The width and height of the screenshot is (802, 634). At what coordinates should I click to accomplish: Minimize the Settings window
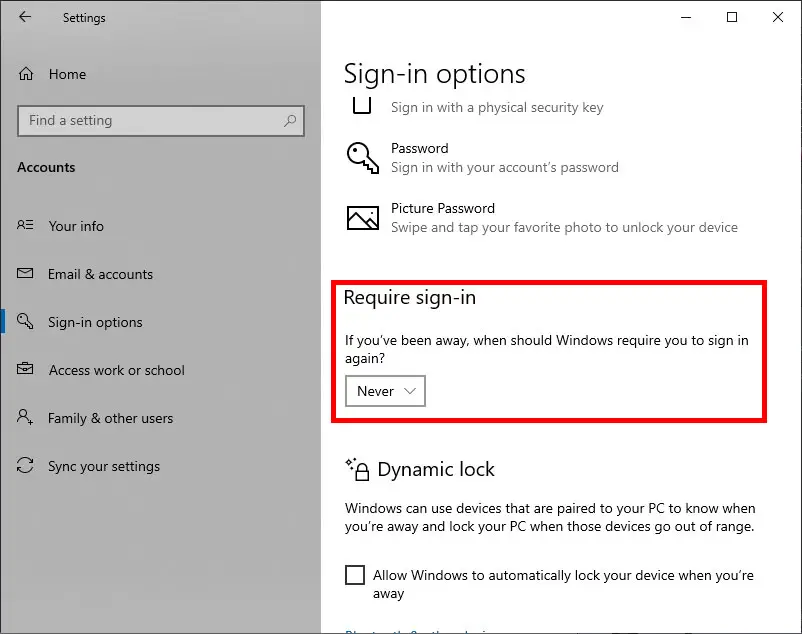(x=686, y=17)
